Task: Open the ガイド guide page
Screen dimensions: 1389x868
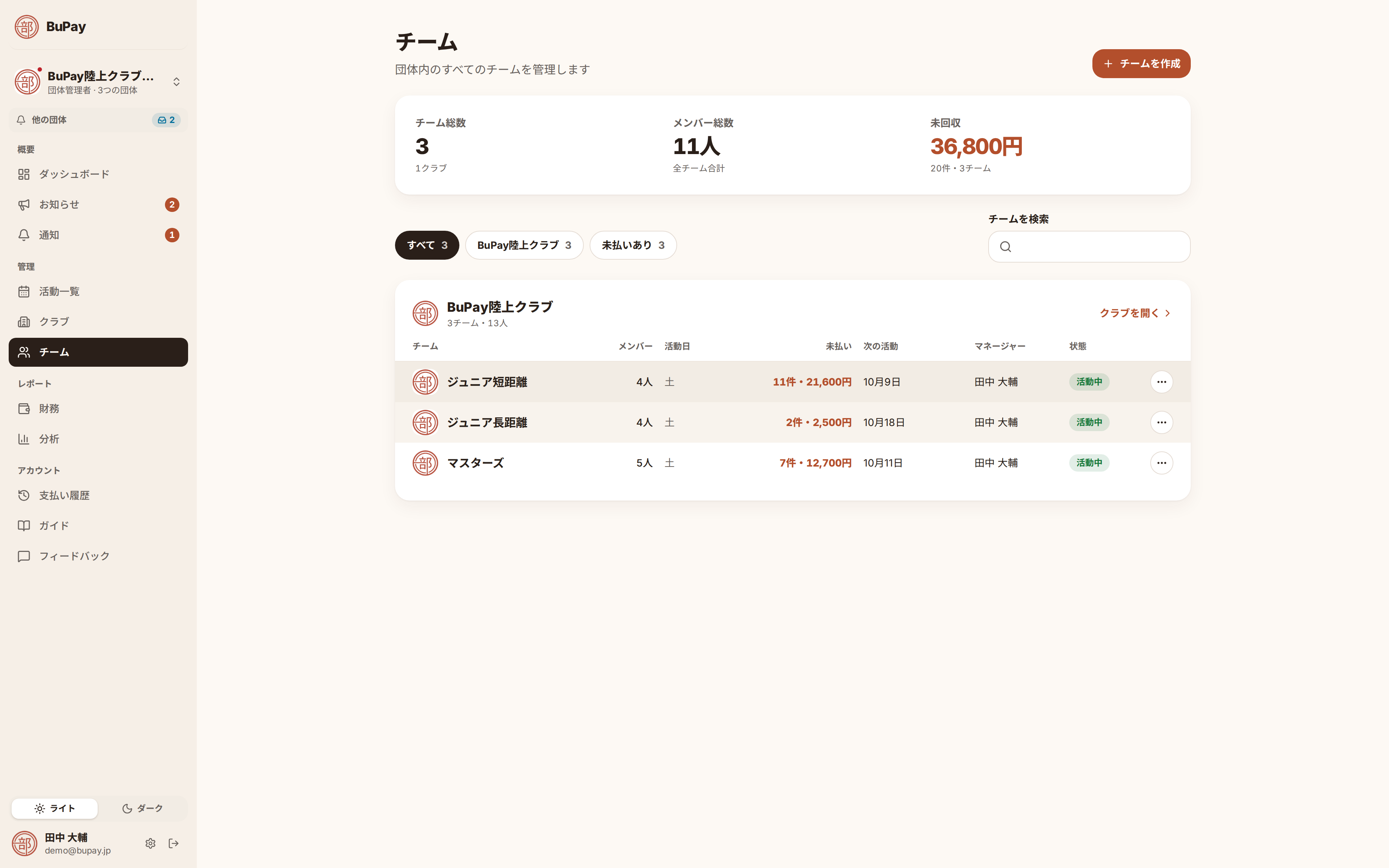Action: tap(98, 526)
